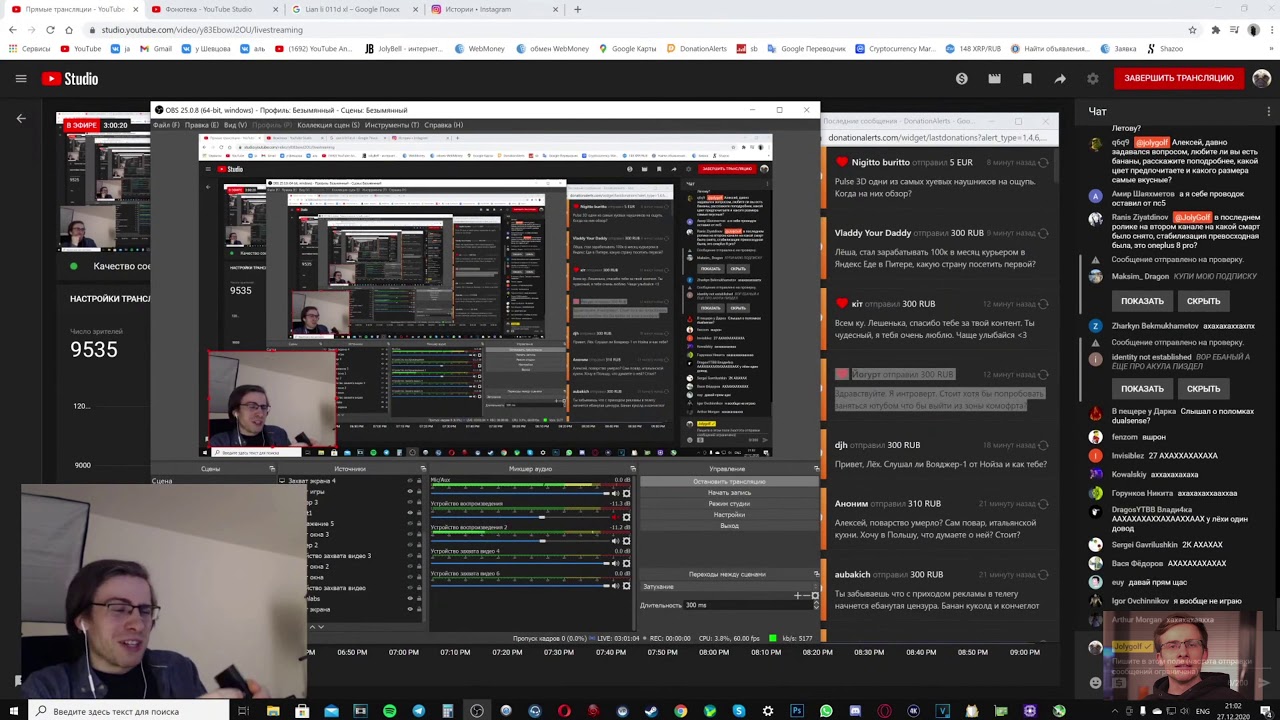Viewport: 1280px width, 720px height.
Task: Toggle visibility of Захват экрана 4 source
Action: pyautogui.click(x=410, y=480)
